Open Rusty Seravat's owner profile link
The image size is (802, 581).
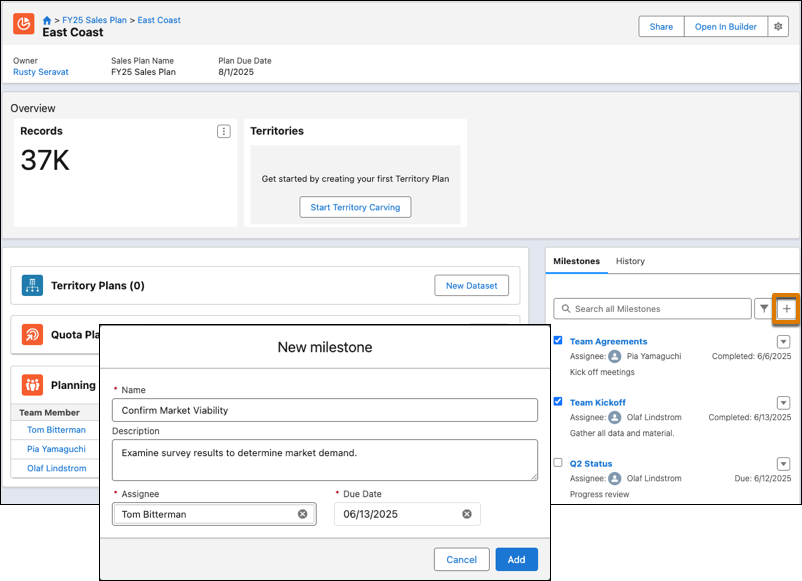coord(39,71)
